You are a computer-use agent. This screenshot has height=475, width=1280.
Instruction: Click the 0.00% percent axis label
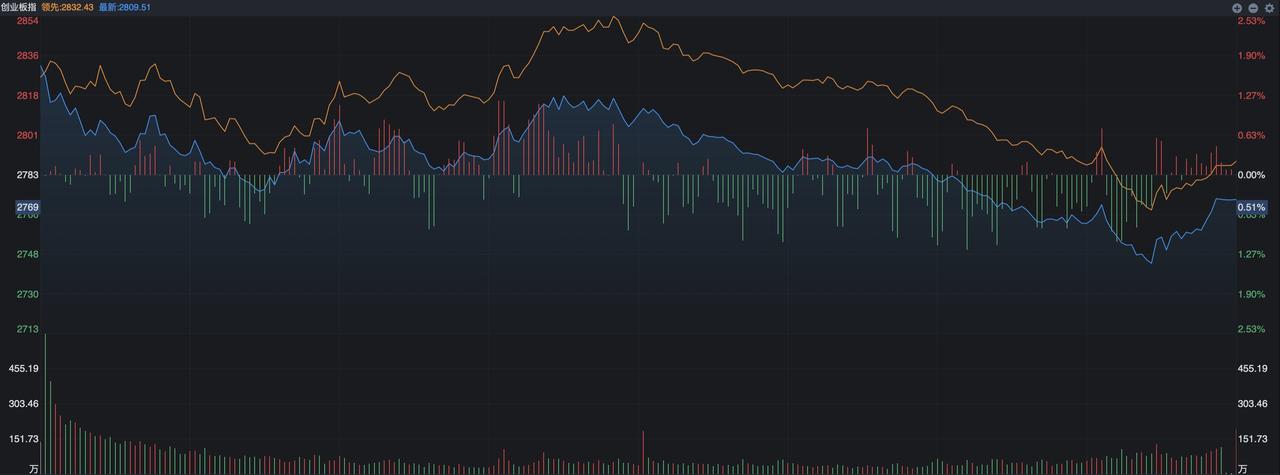1252,175
